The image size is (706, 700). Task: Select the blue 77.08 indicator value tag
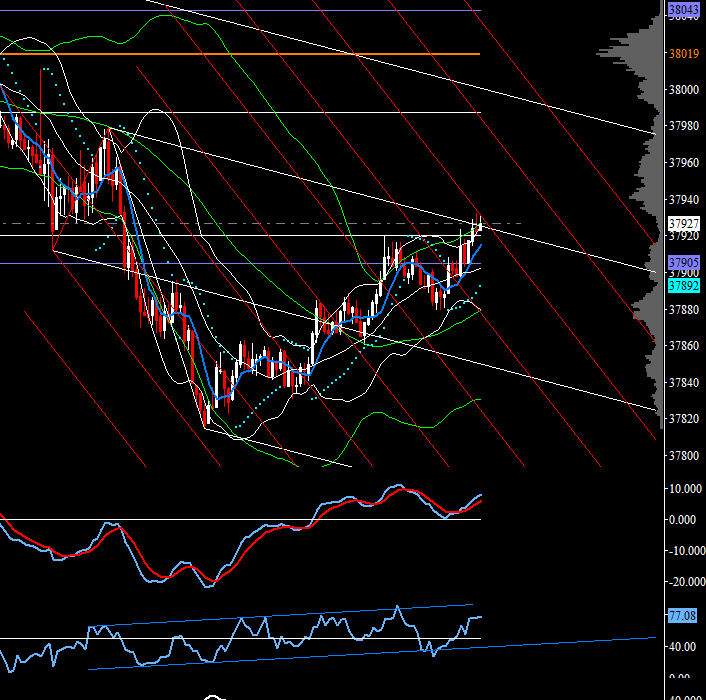point(683,615)
